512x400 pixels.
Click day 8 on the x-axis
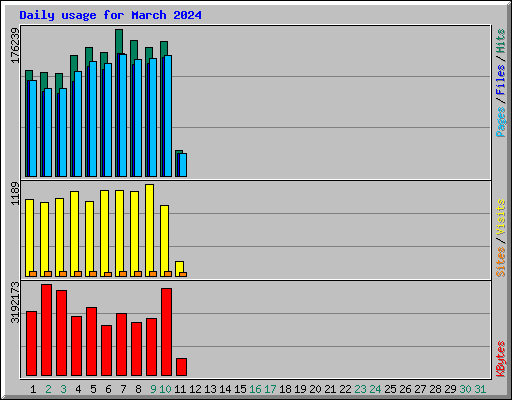tap(138, 389)
